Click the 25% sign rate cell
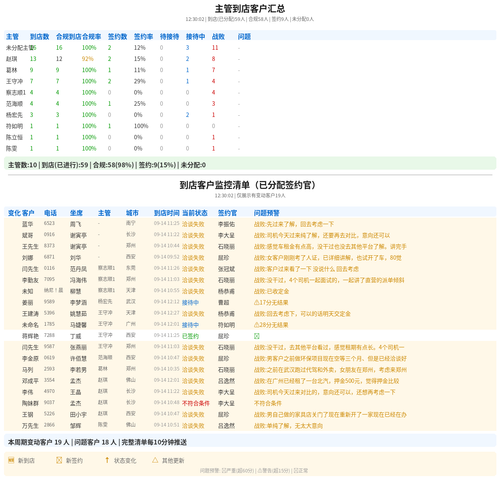 pos(140,104)
